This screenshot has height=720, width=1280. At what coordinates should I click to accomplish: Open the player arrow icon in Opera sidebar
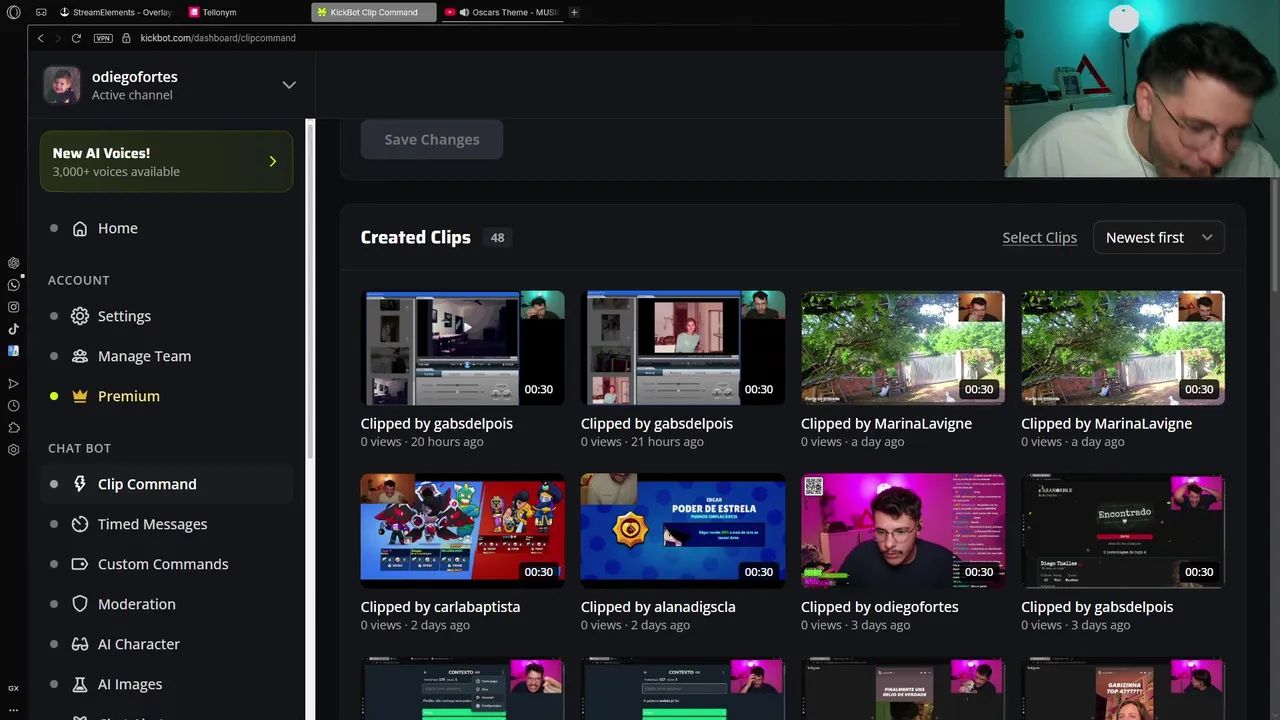tap(13, 383)
